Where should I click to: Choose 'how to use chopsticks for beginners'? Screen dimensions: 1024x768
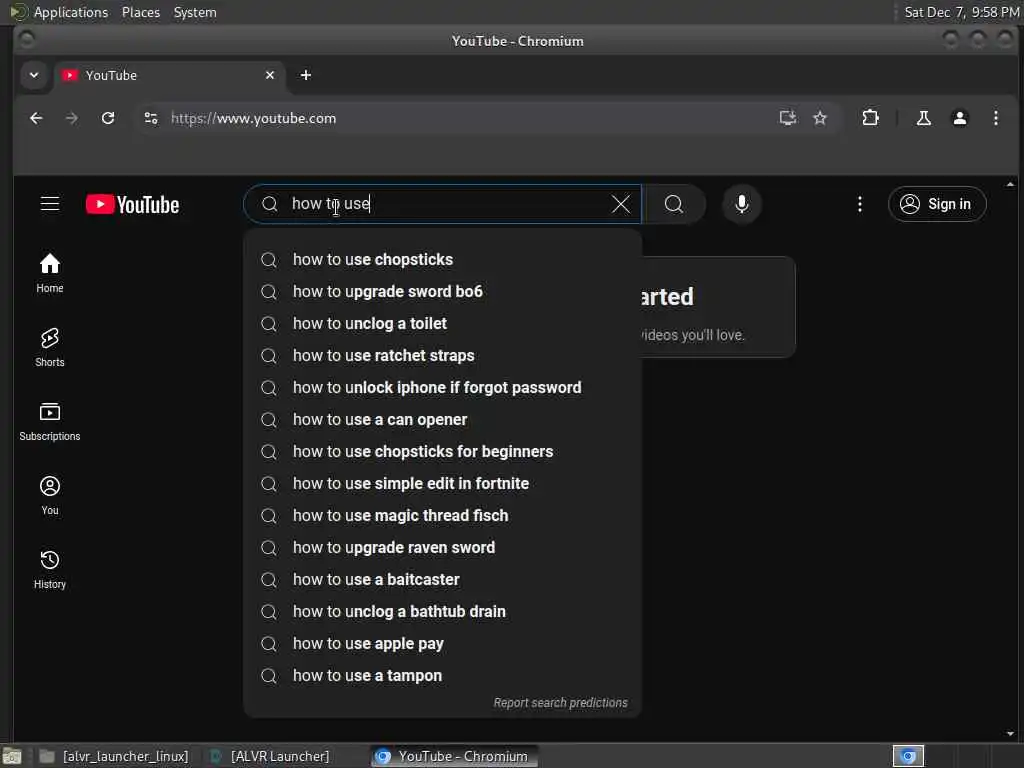(x=442, y=451)
